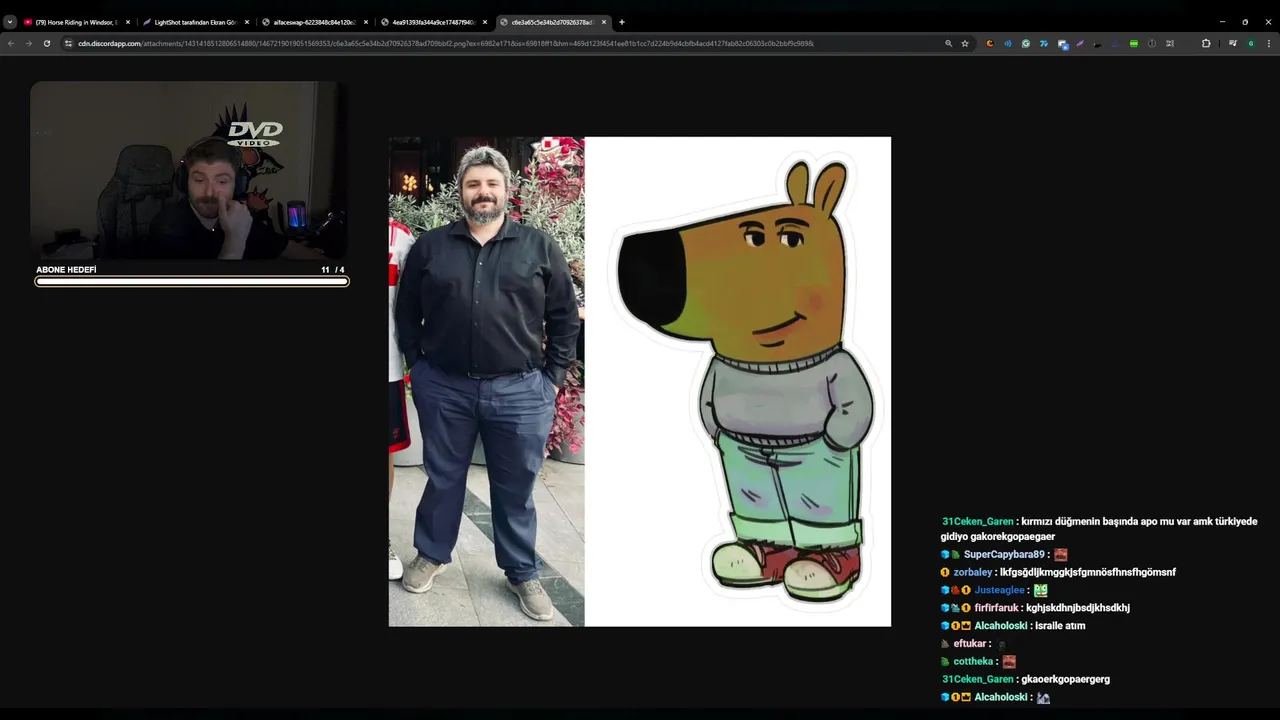The height and width of the screenshot is (720, 1280).
Task: Click username Alcaholoski on "israile atım" message
Action: 1001,626
